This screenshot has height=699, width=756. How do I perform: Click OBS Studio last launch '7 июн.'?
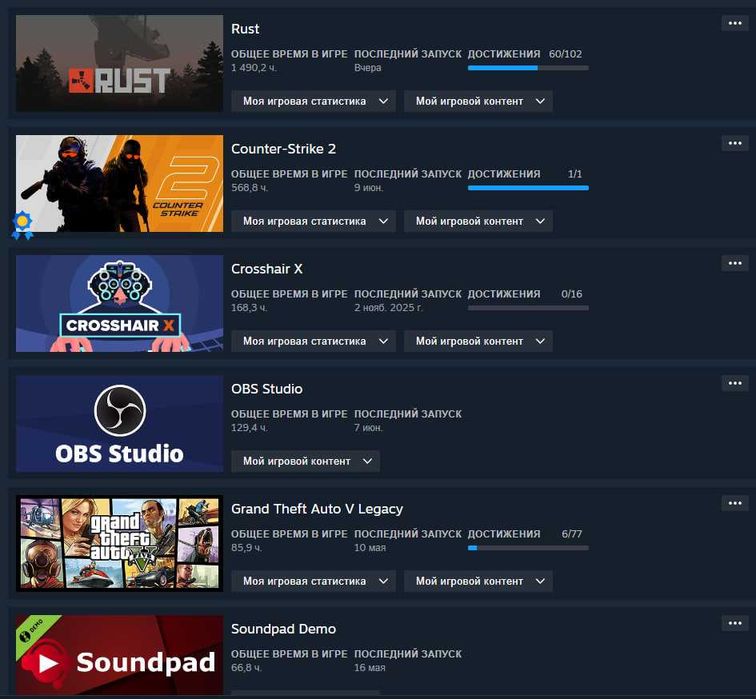pos(369,428)
